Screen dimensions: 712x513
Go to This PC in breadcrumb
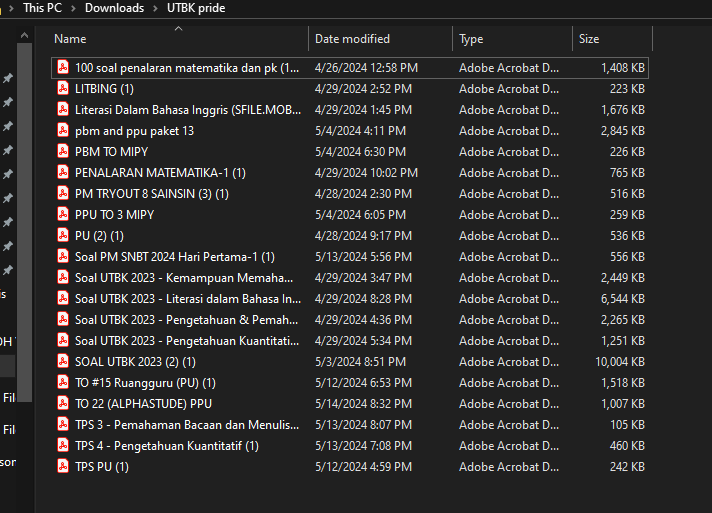(42, 8)
